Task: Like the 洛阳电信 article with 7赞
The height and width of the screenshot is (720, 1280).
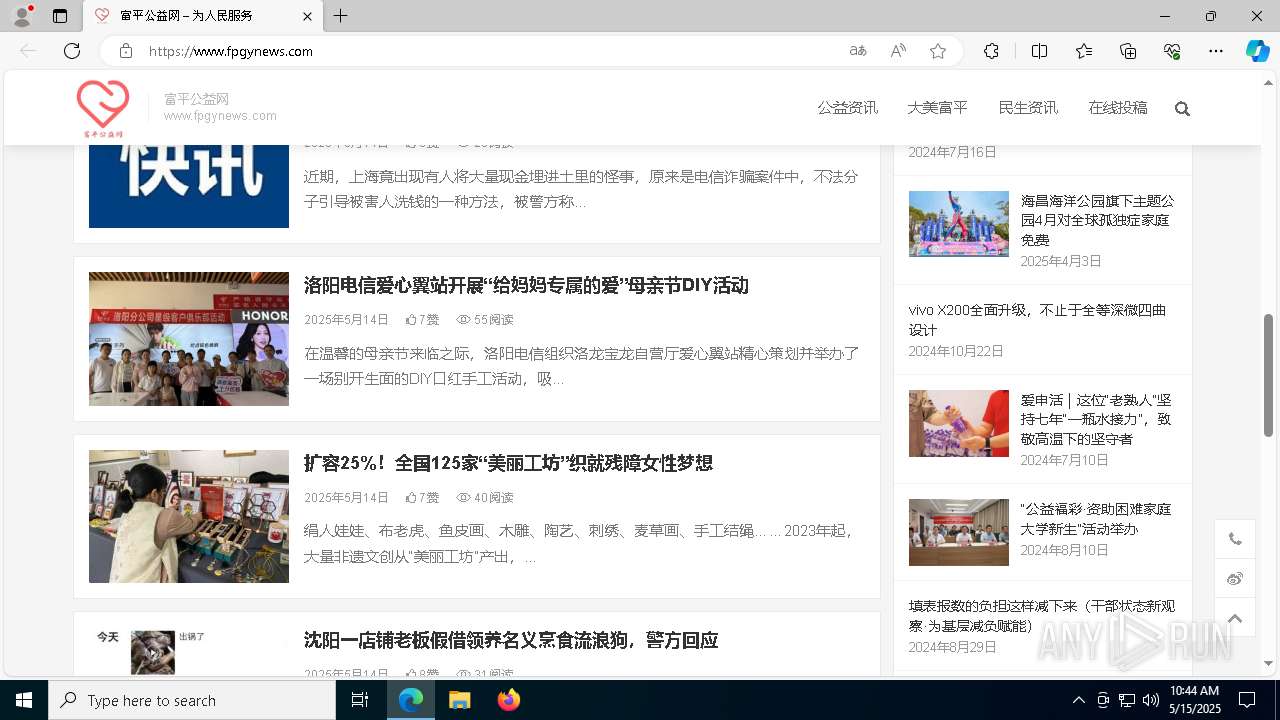Action: tap(422, 320)
